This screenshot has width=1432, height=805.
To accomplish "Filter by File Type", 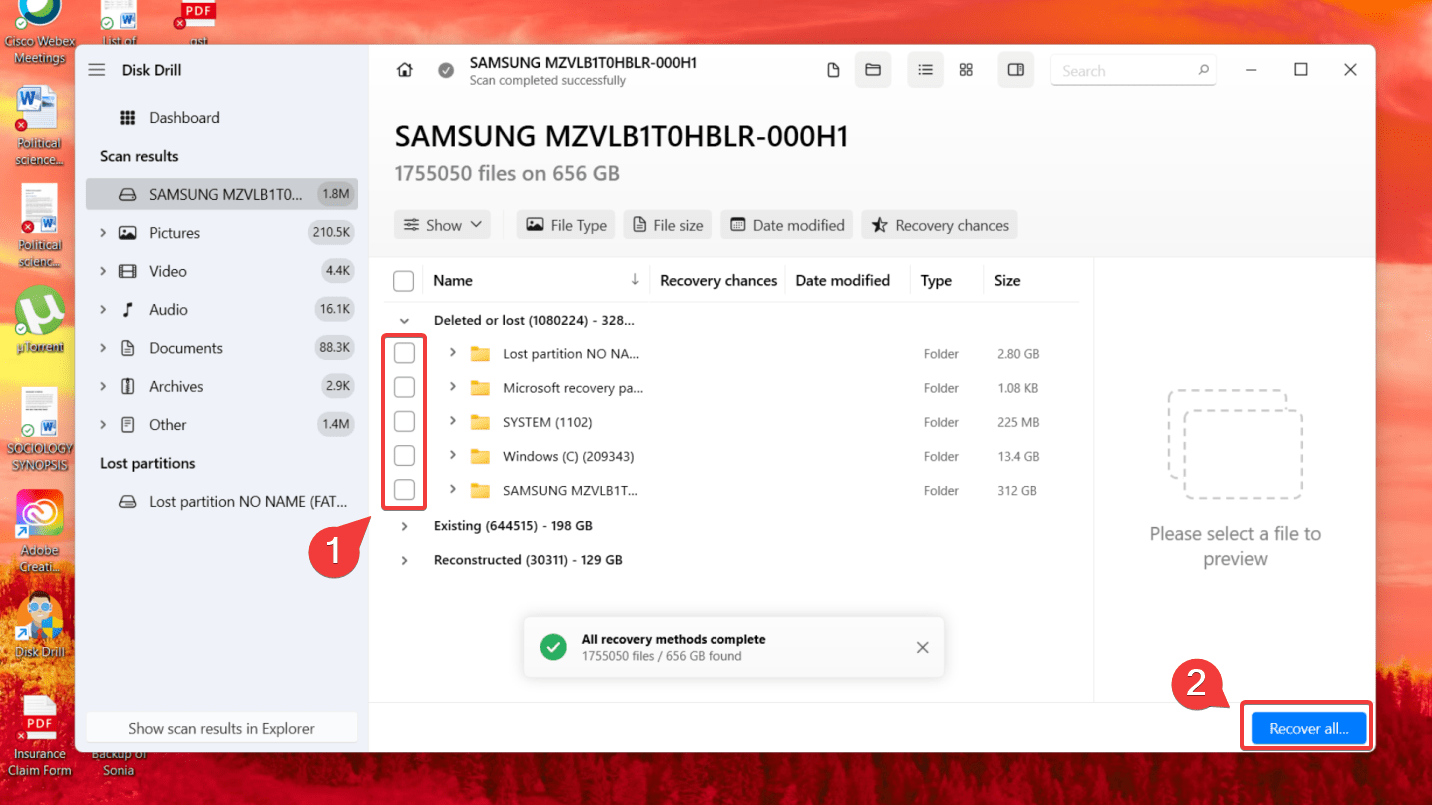I will pos(567,225).
